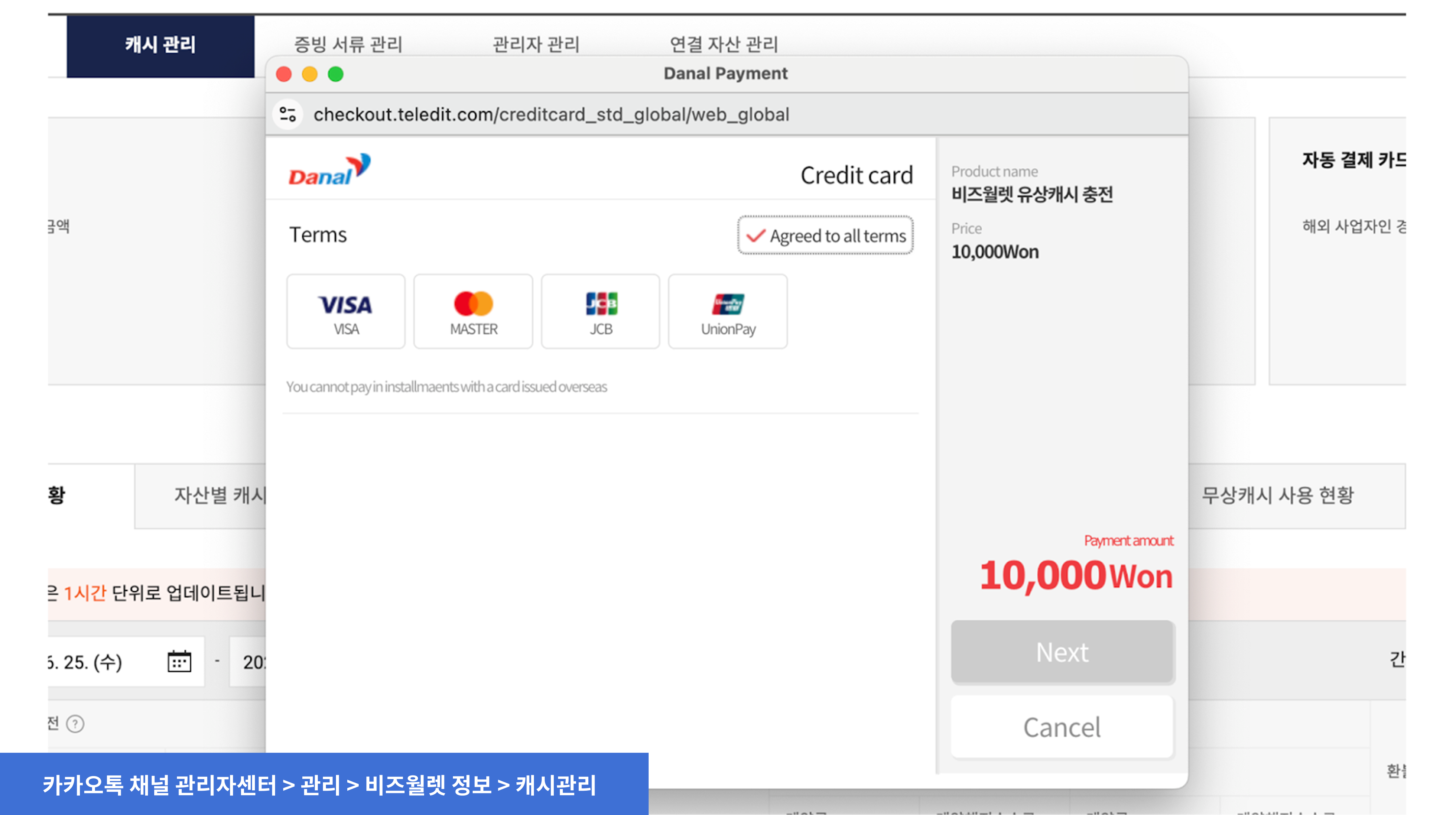Cancel the Danal payment
Viewport: 1456px width, 815px height.
tap(1062, 727)
